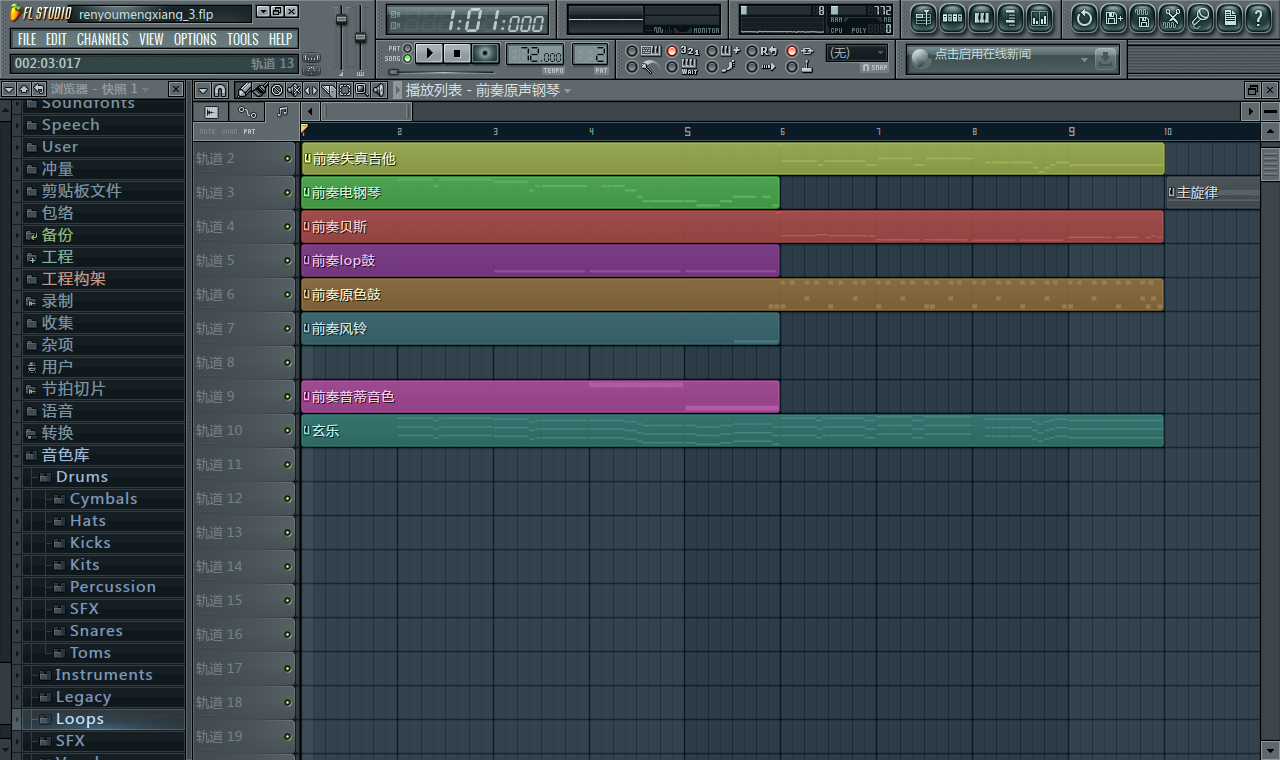This screenshot has height=760, width=1280.
Task: Click the 备份 folder in browser
Action: click(x=57, y=235)
